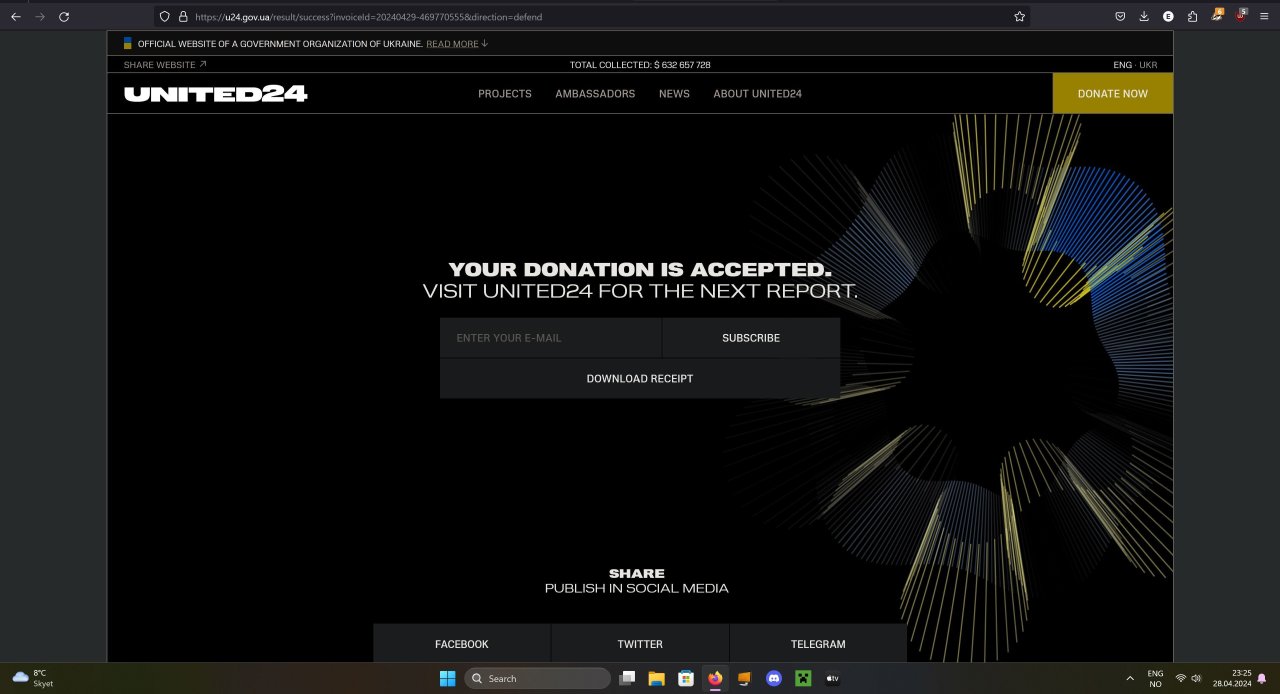Save the page to Pocket
1280x694 pixels.
(x=1121, y=16)
